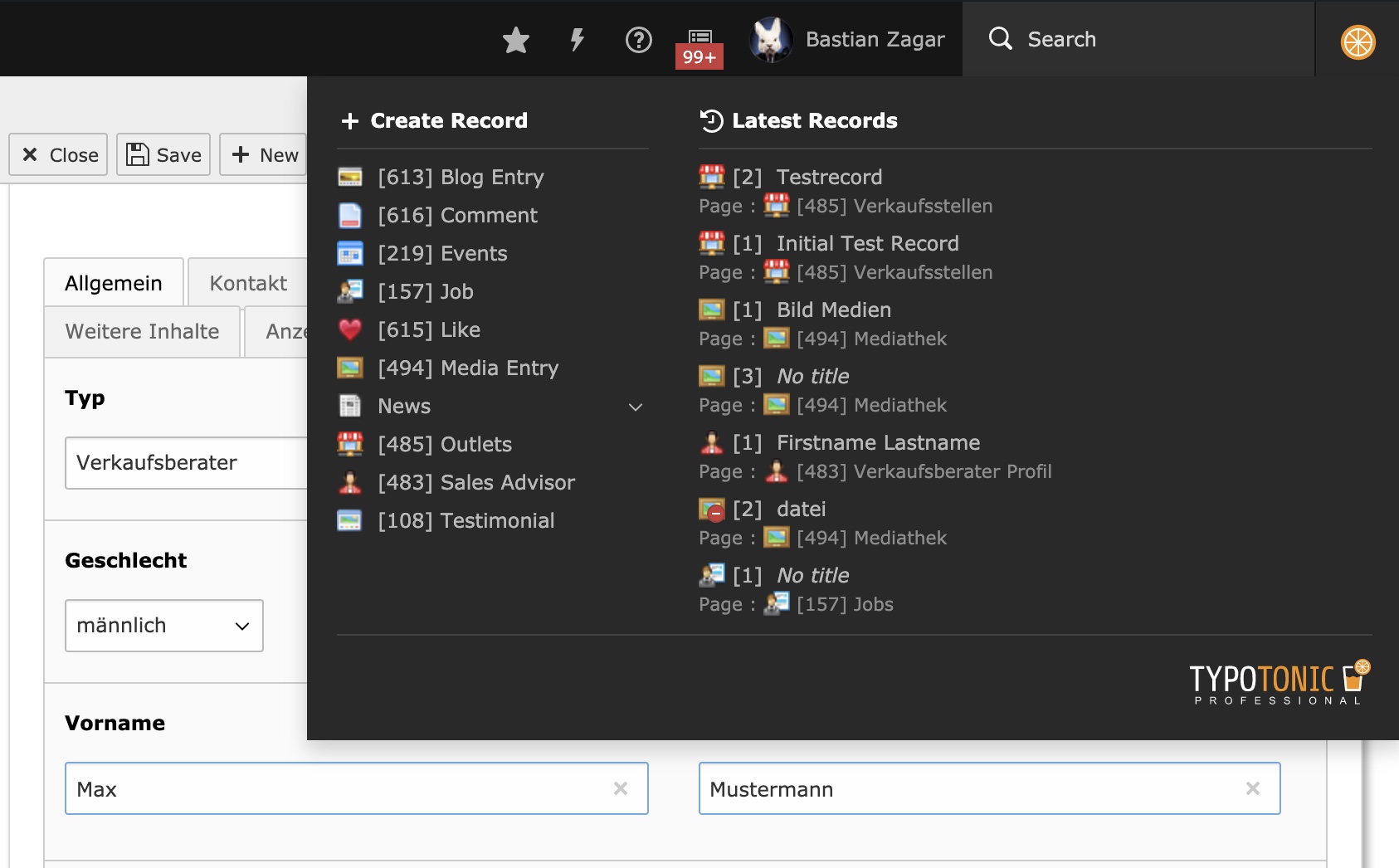Click the Comment page icon

[x=350, y=215]
